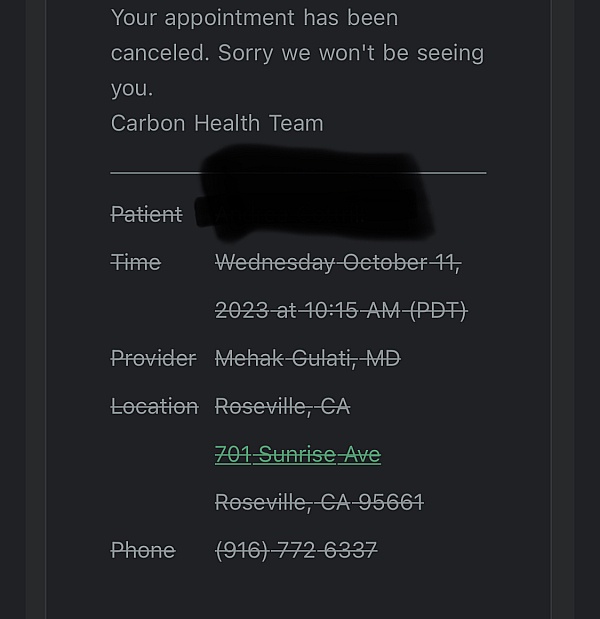The image size is (600, 619).
Task: Click the 2023 at 10:15 AM (PDT) time
Action: click(x=340, y=311)
